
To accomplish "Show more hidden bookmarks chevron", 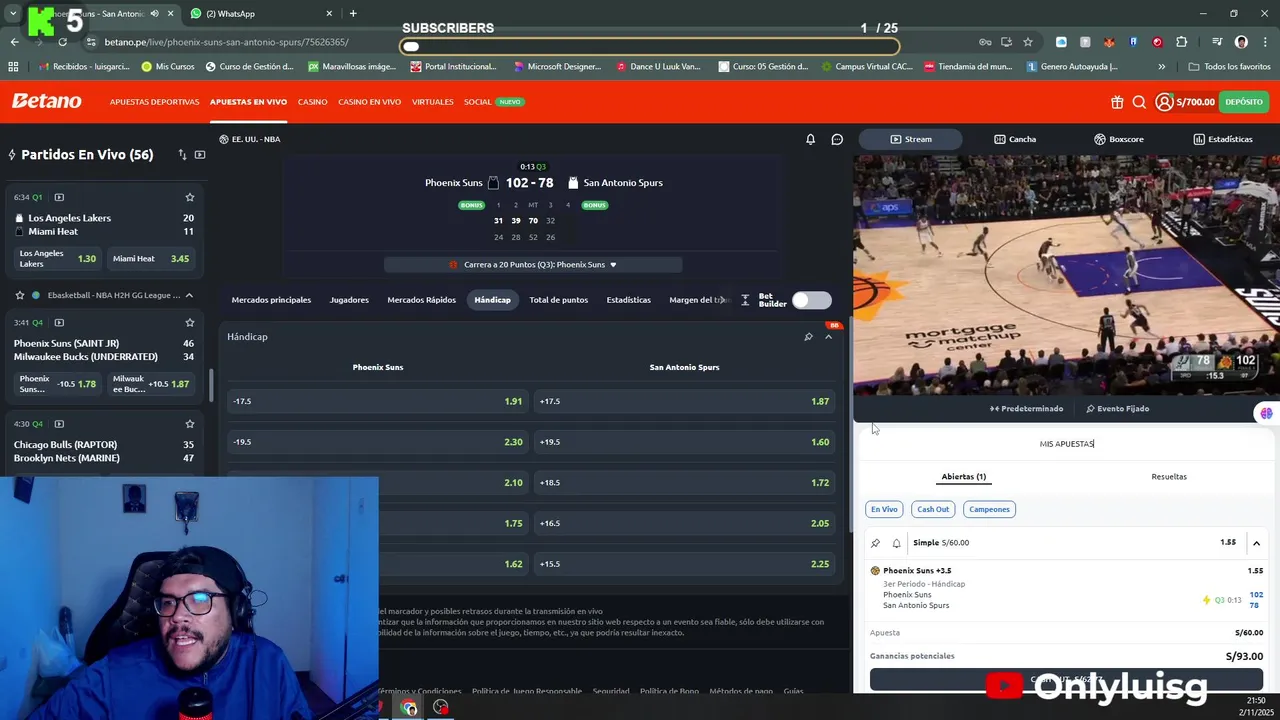I will click(1161, 67).
